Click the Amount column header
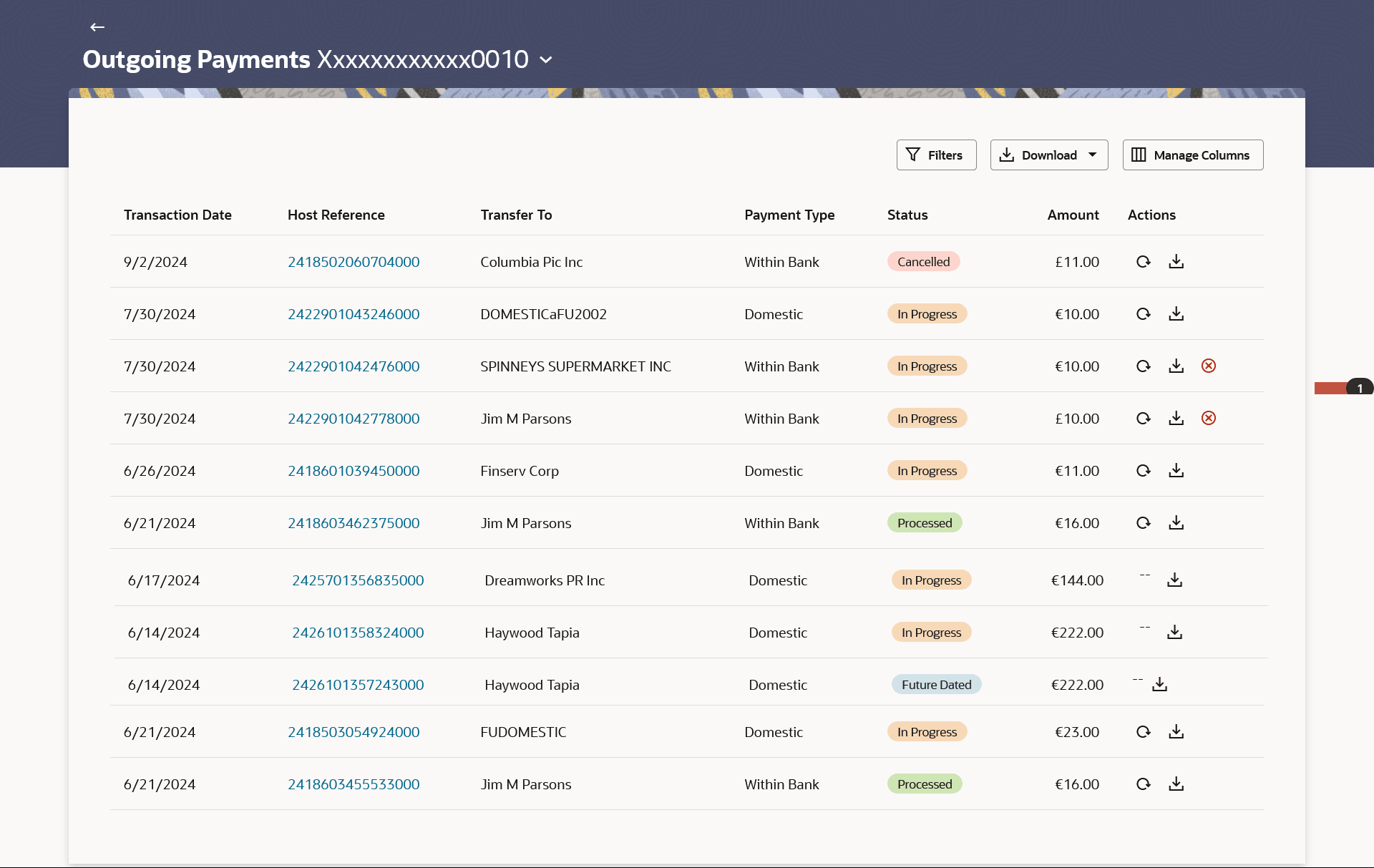This screenshot has height=868, width=1374. click(1072, 215)
